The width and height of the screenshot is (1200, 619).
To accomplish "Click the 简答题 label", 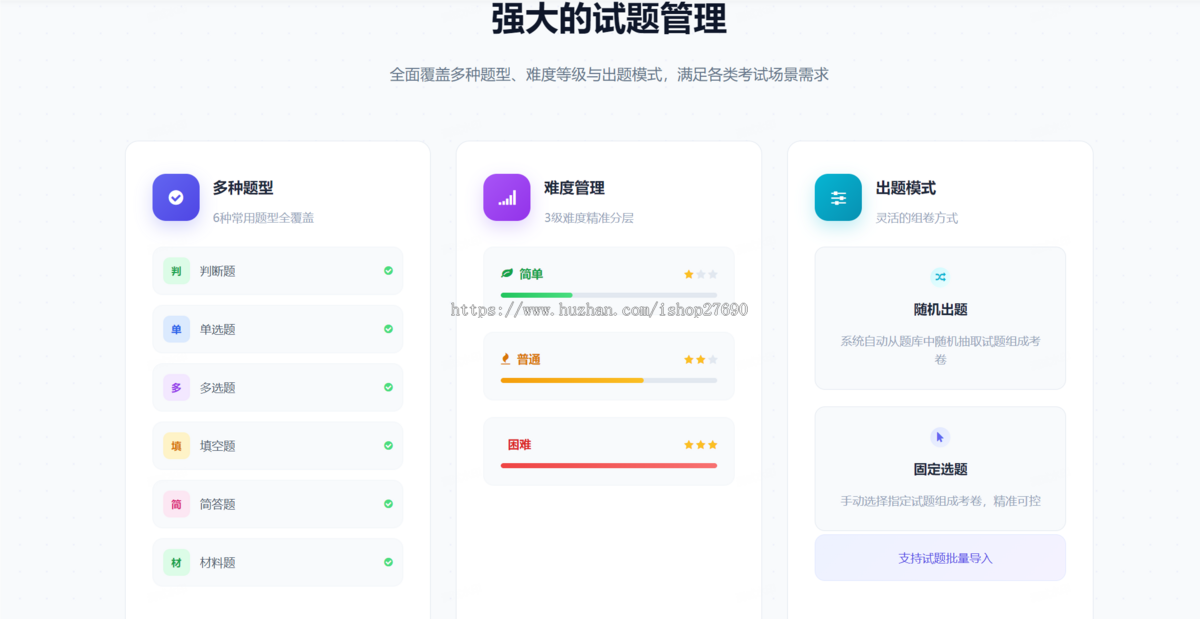I will pos(218,504).
